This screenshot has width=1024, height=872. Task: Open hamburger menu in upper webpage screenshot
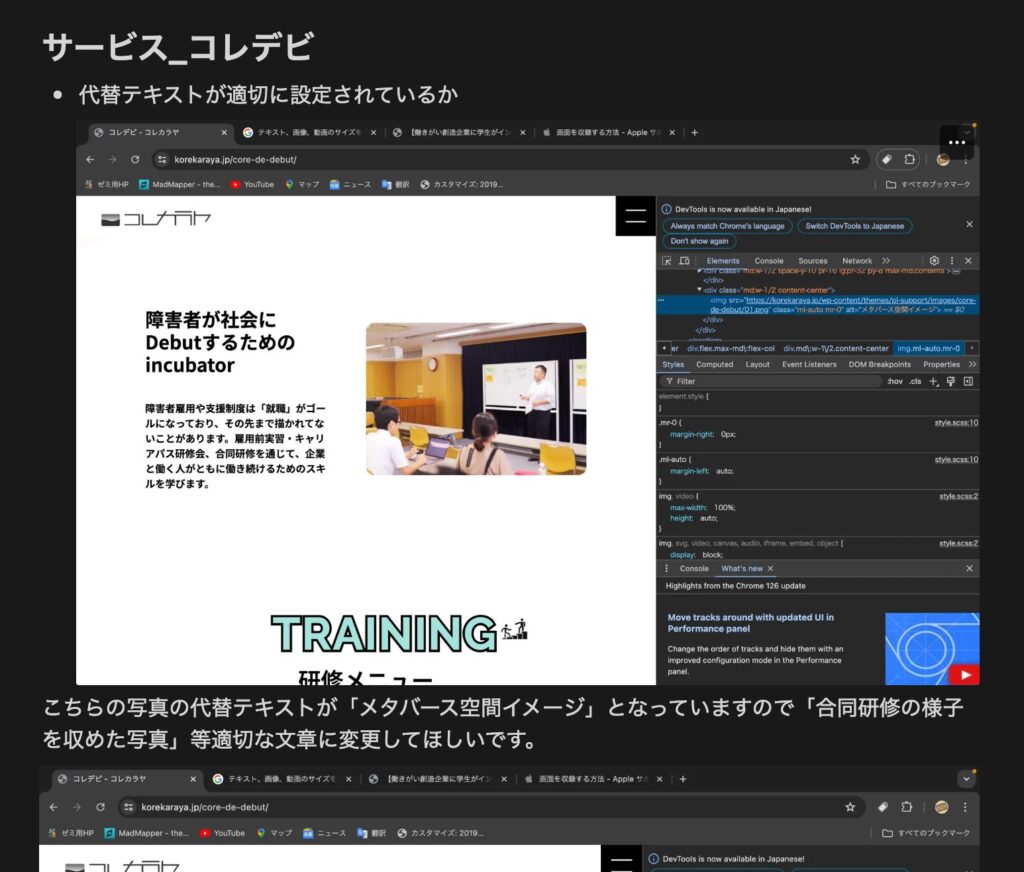635,216
